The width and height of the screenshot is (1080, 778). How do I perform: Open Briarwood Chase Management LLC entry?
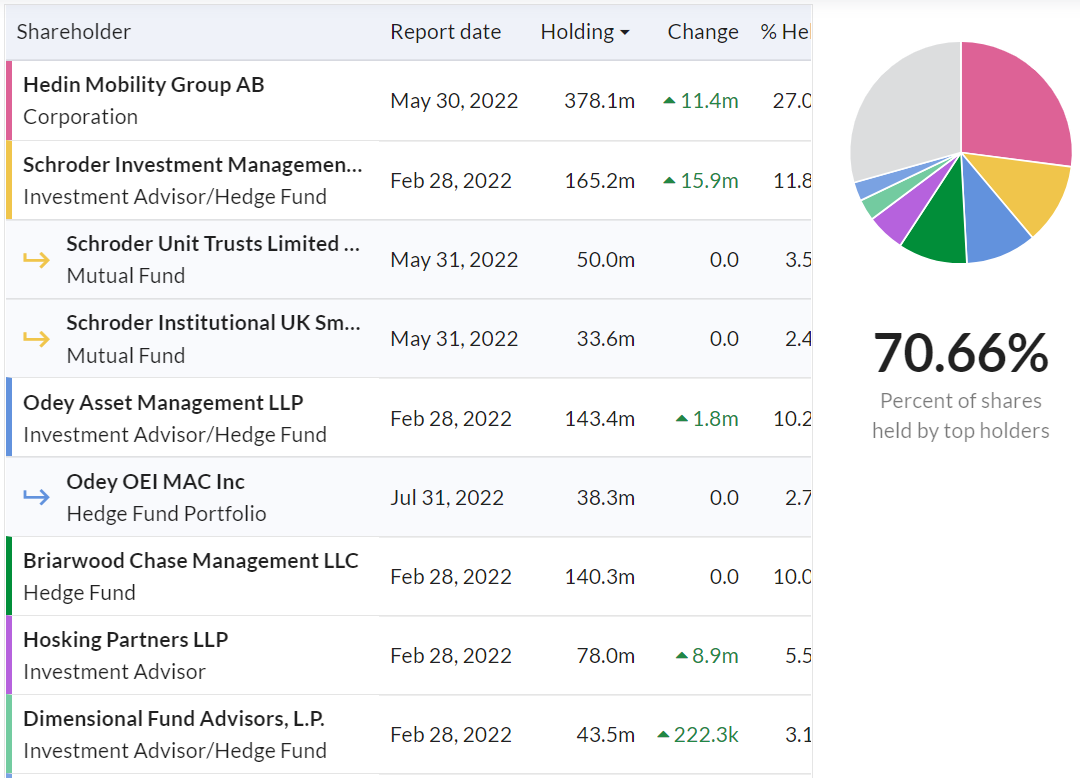point(191,561)
